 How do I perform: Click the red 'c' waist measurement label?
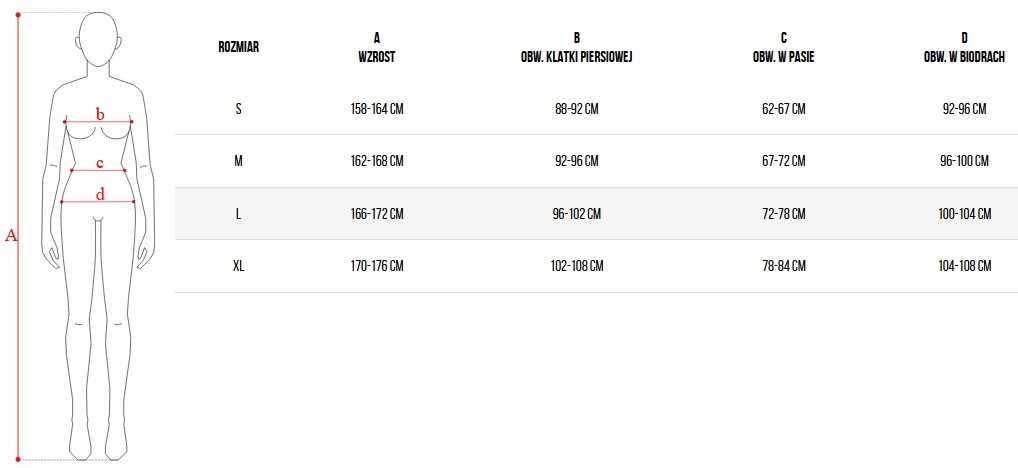point(100,163)
